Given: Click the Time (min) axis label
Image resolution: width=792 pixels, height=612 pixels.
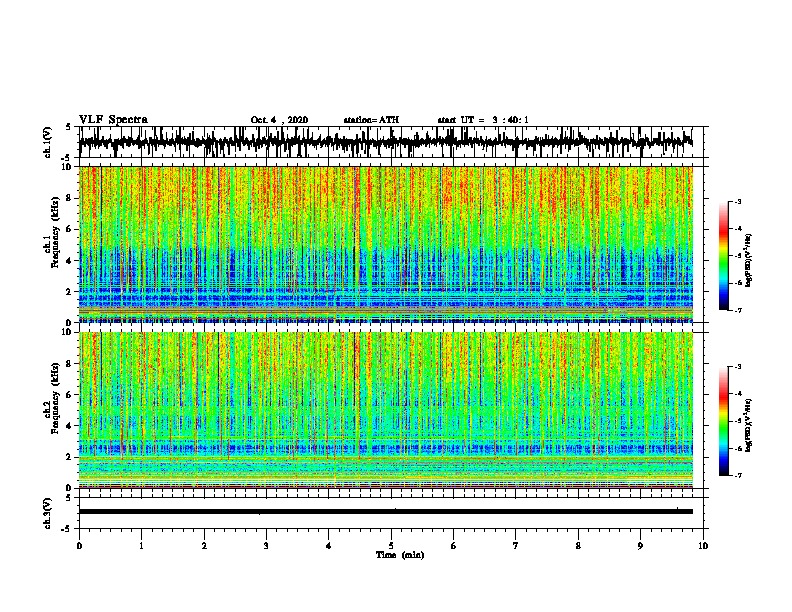Looking at the screenshot, I should point(400,555).
